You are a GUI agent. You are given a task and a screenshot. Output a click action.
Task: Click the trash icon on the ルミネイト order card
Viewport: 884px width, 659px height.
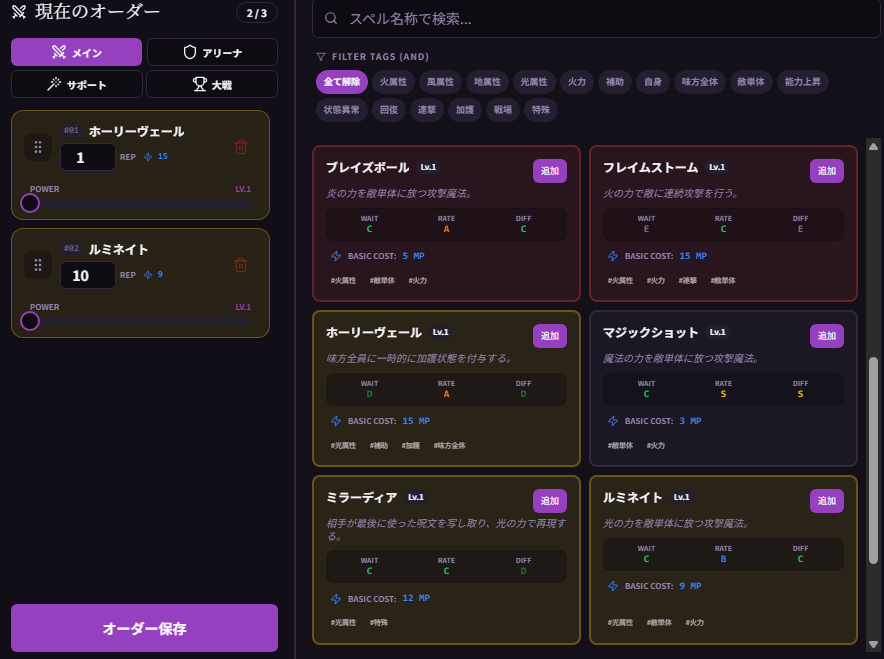tap(240, 265)
